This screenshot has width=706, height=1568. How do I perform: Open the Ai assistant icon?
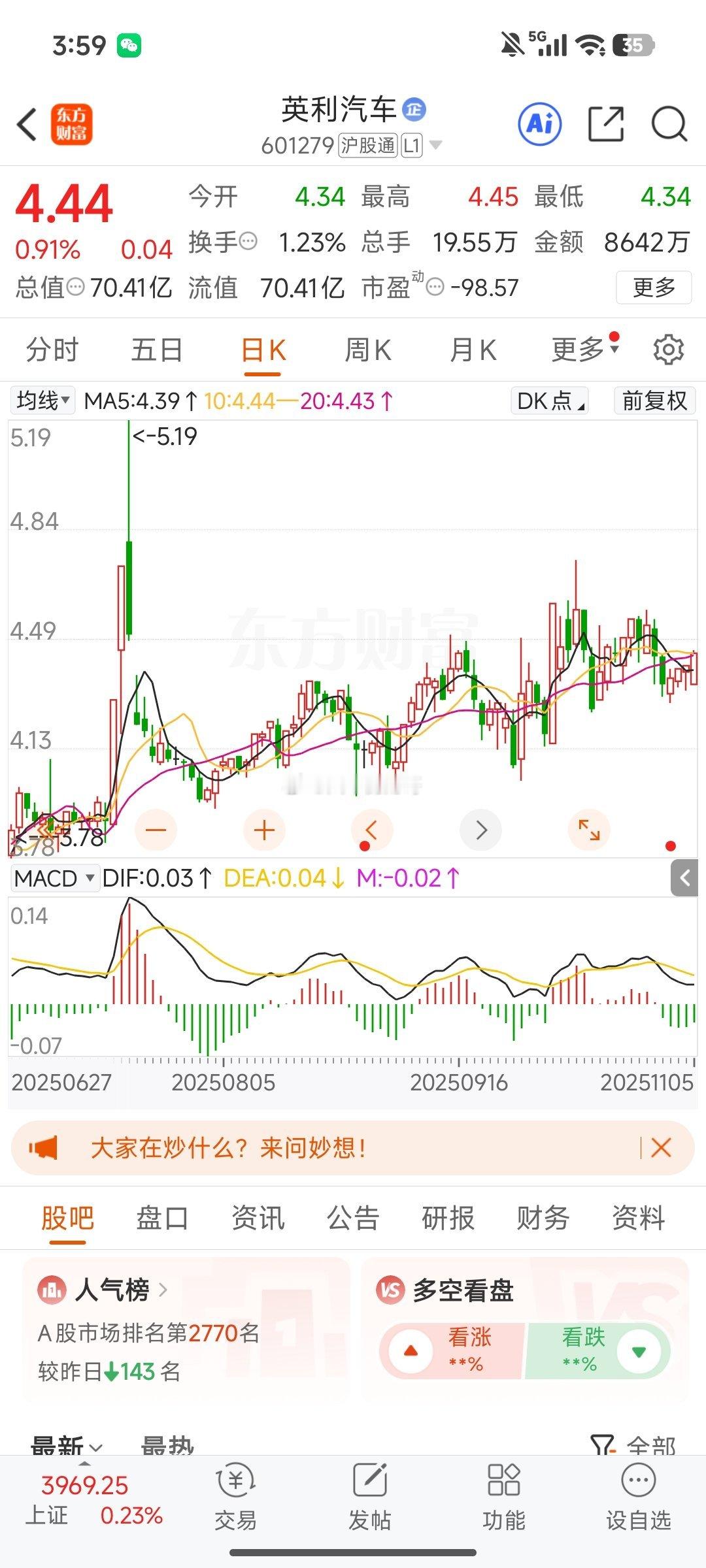pyautogui.click(x=539, y=123)
